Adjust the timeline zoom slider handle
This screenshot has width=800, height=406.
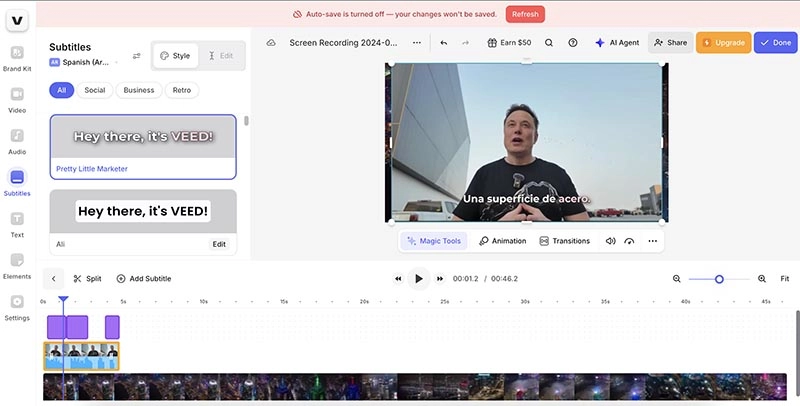[719, 279]
